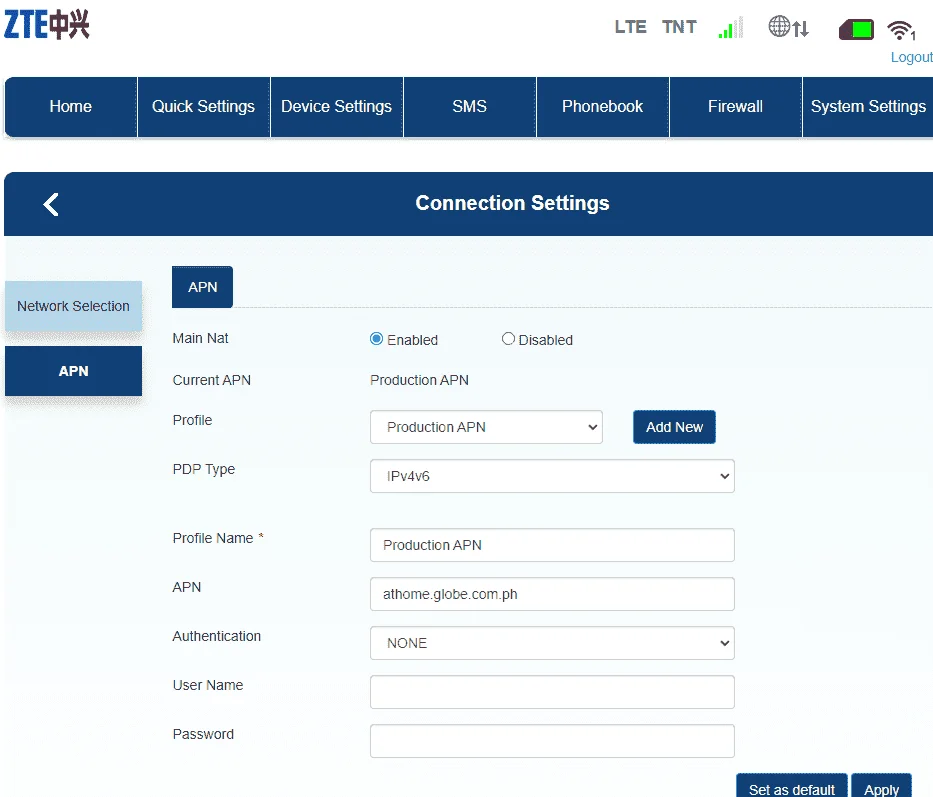Open the Firewall menu
This screenshot has height=797, width=933.
tap(735, 107)
